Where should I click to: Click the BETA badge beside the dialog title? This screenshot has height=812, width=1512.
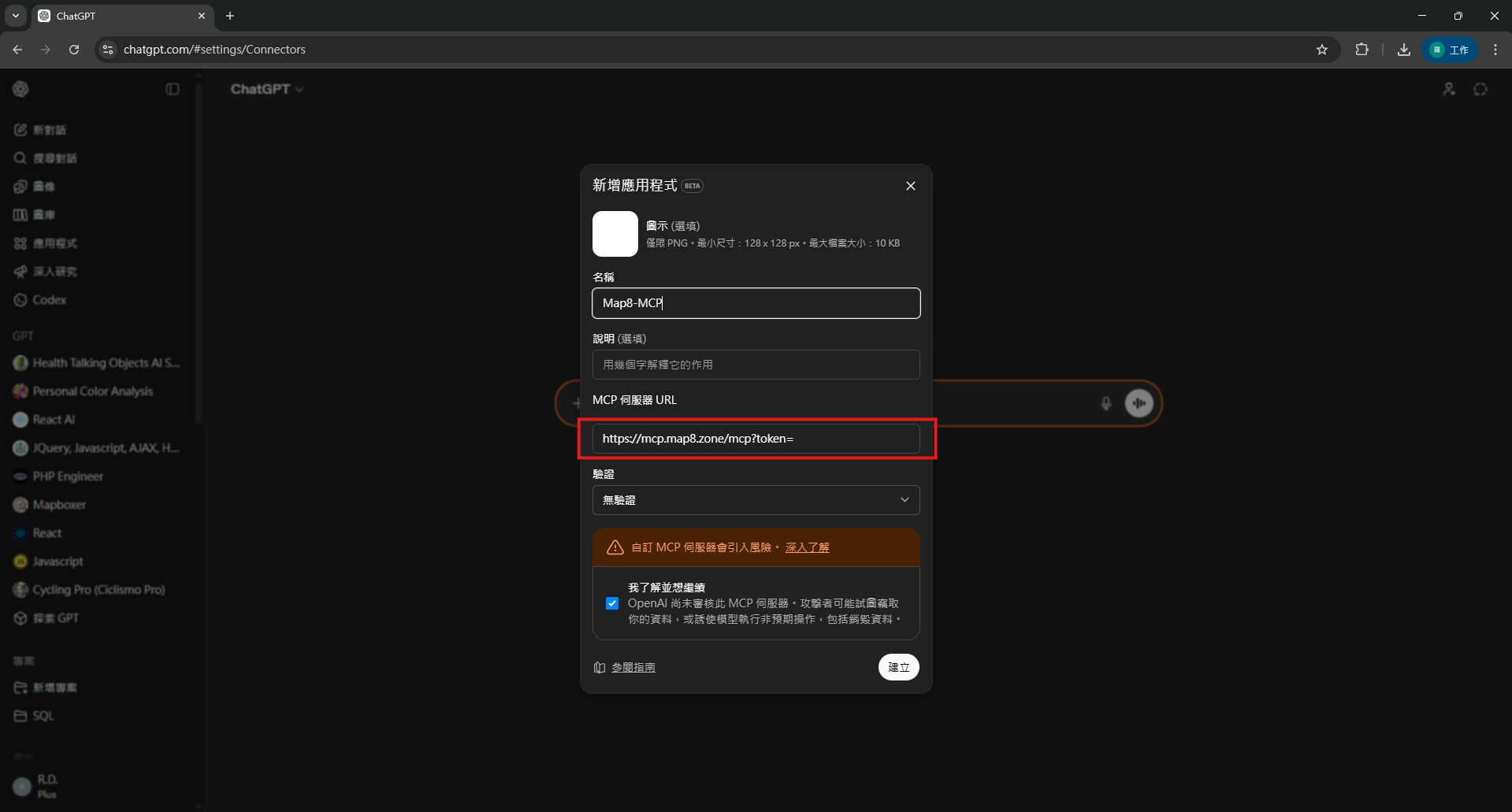(x=692, y=186)
